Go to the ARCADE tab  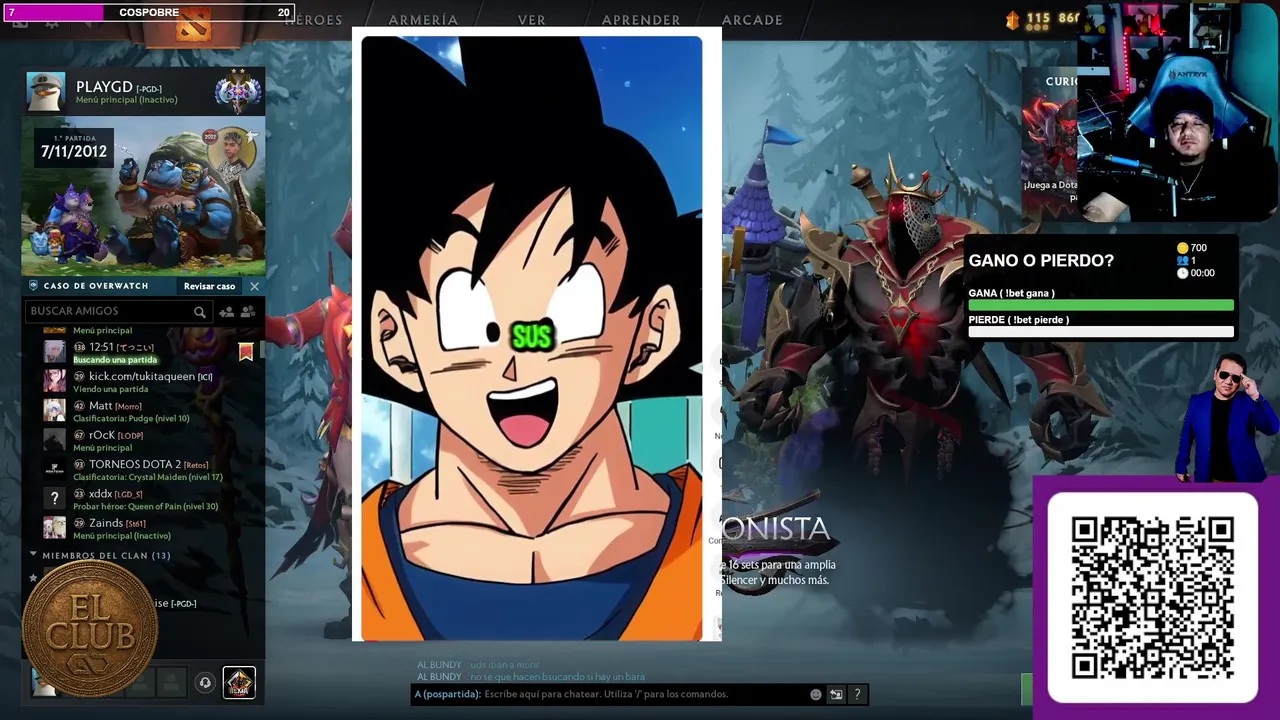pyautogui.click(x=752, y=20)
